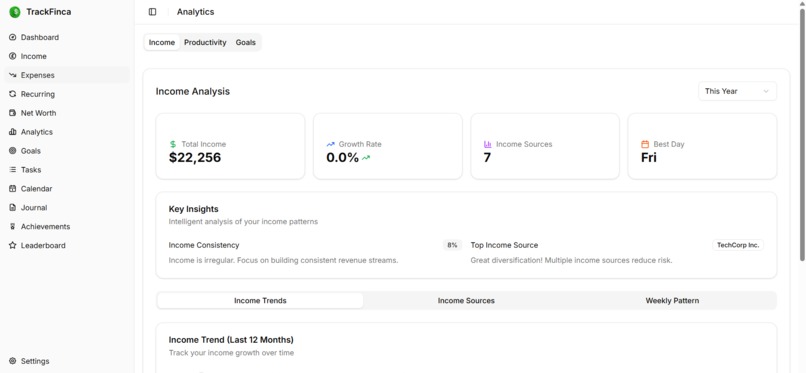This screenshot has width=806, height=373.
Task: Click the 8% consistency badge
Action: (452, 246)
